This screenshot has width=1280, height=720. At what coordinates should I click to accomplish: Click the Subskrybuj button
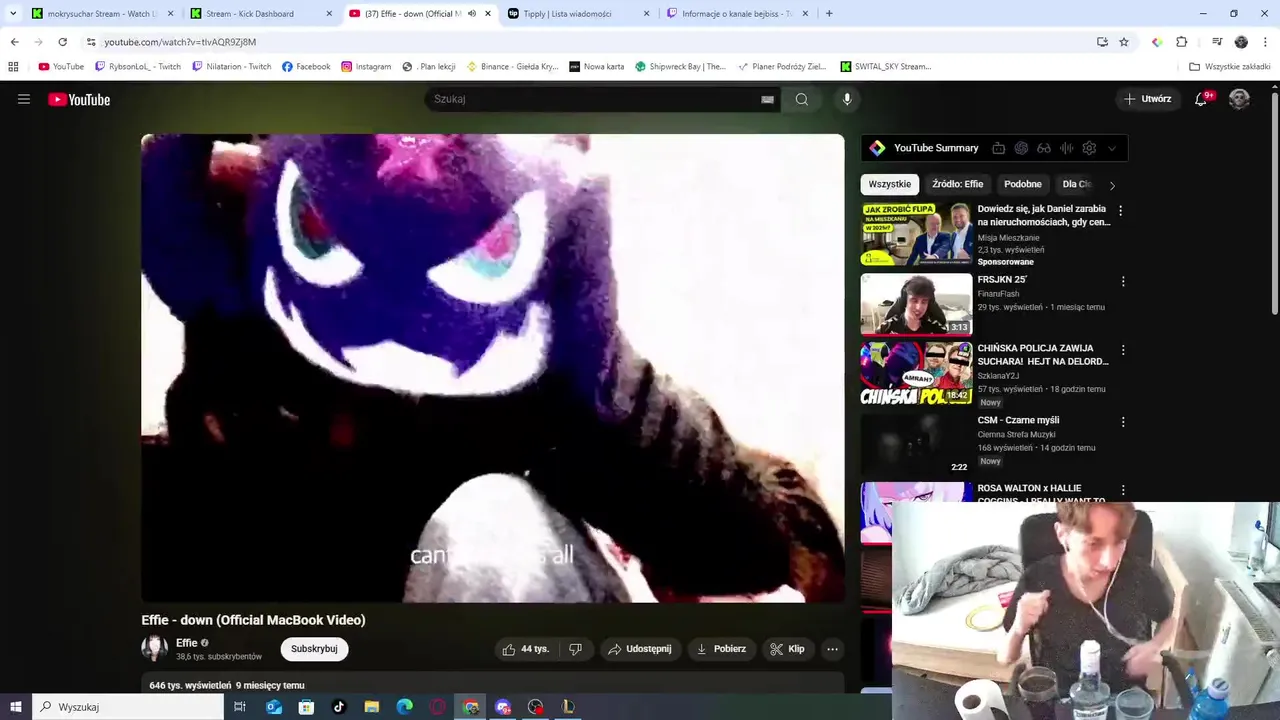[314, 649]
